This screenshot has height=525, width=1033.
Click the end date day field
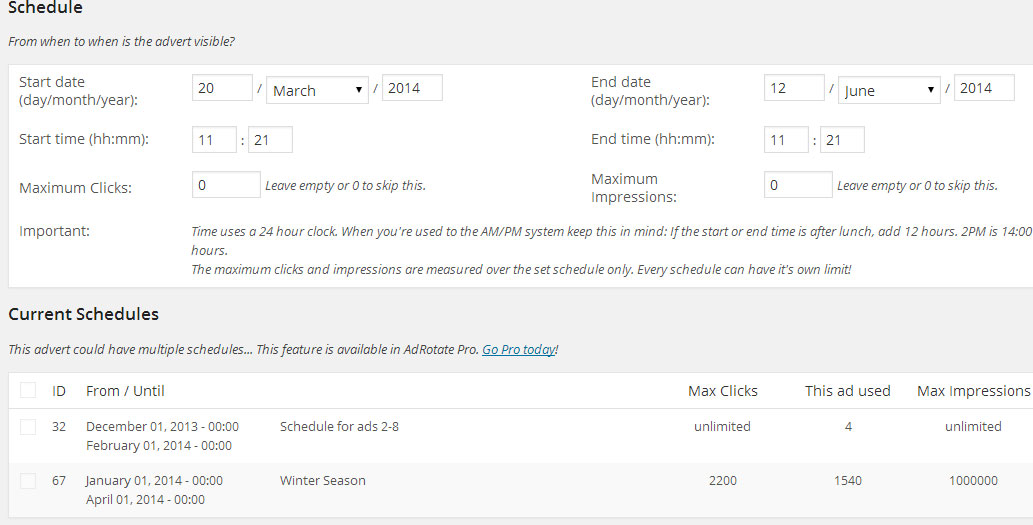[x=794, y=88]
